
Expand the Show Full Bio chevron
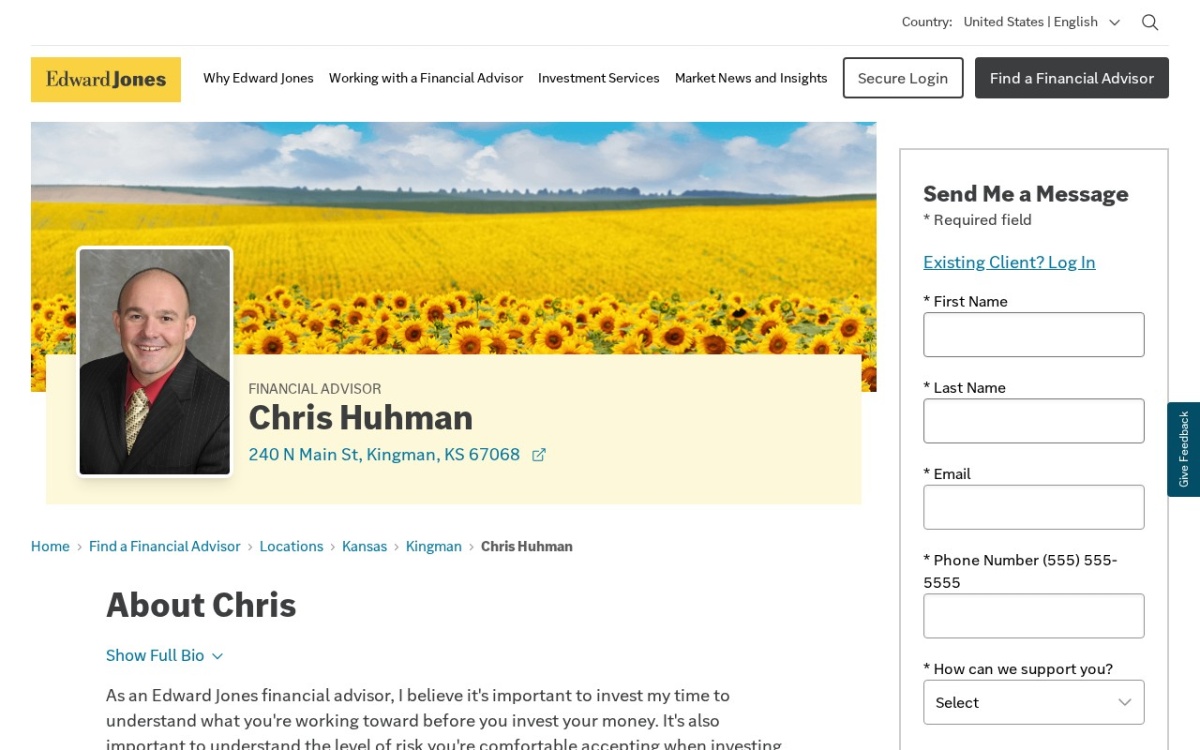217,656
